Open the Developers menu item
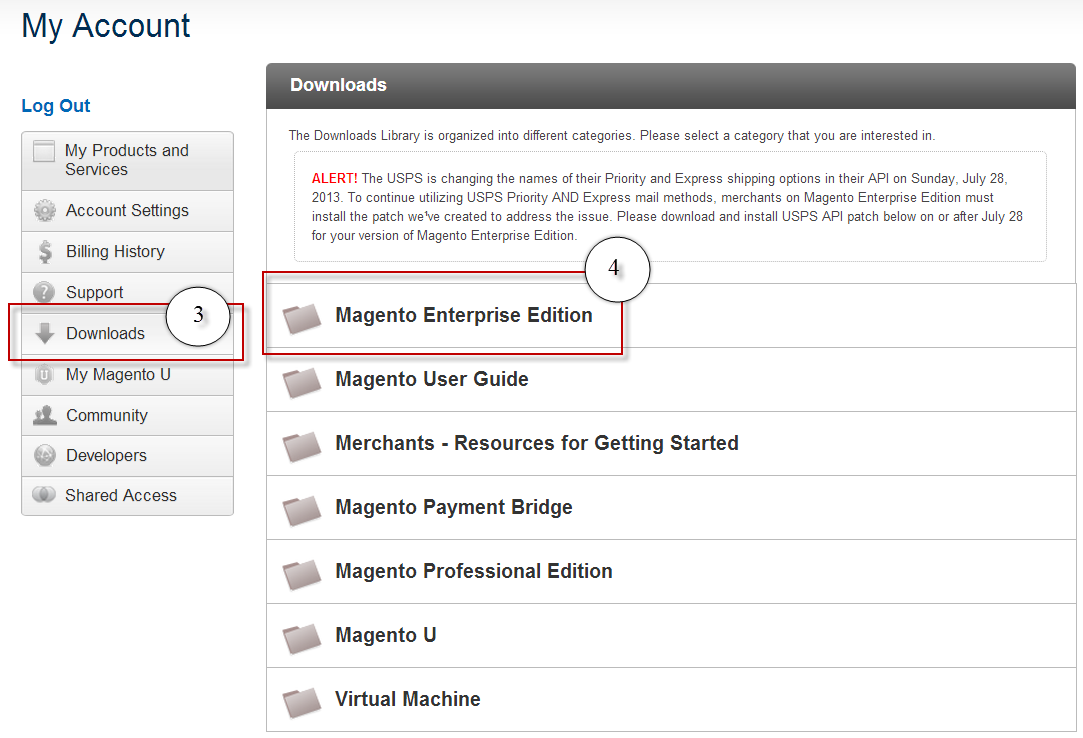1083x738 pixels. (106, 456)
